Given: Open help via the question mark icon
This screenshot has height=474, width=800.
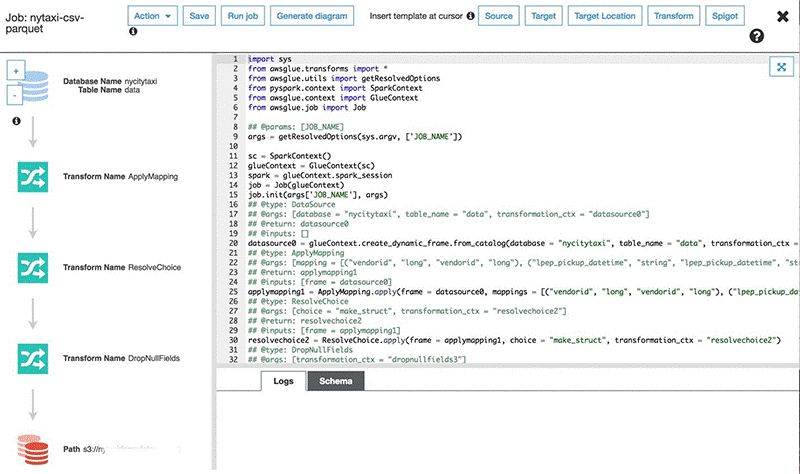Looking at the screenshot, I should click(757, 36).
